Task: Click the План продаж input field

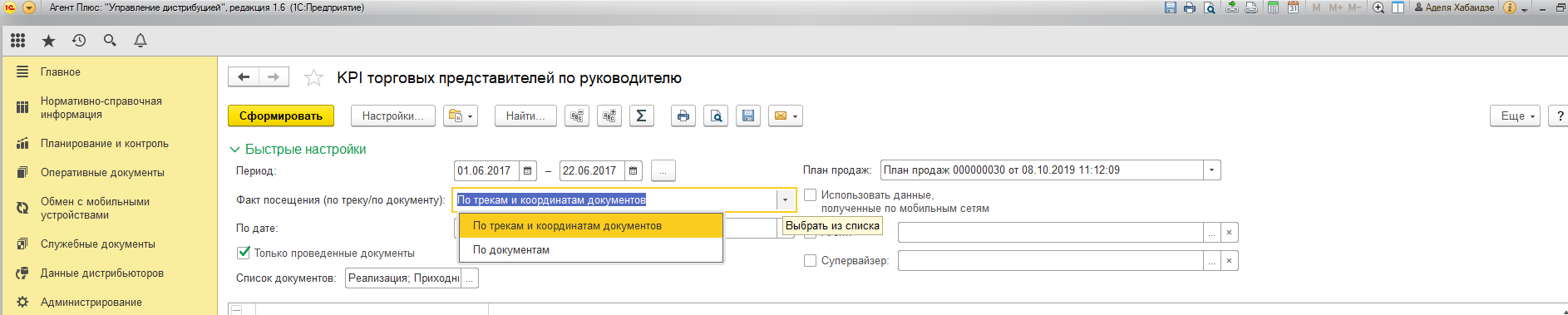Action: click(1043, 170)
